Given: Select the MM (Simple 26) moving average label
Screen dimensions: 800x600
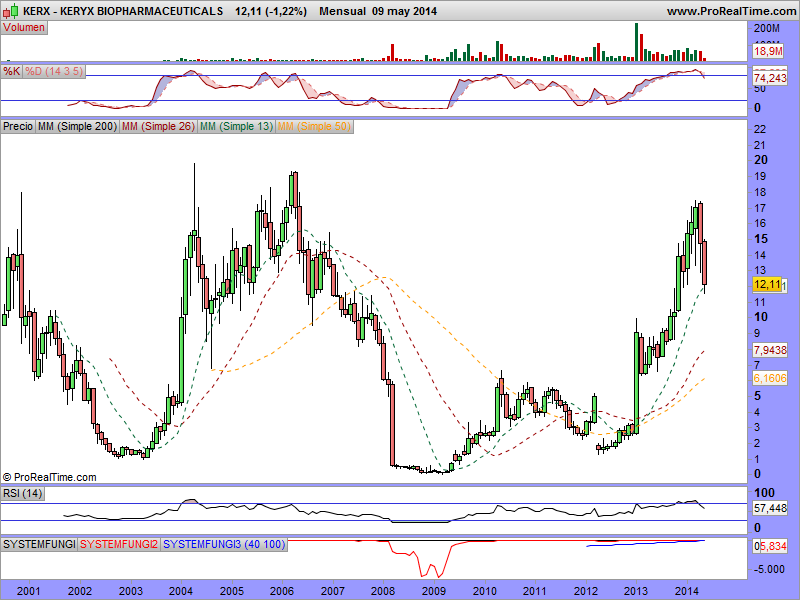Looking at the screenshot, I should (158, 126).
